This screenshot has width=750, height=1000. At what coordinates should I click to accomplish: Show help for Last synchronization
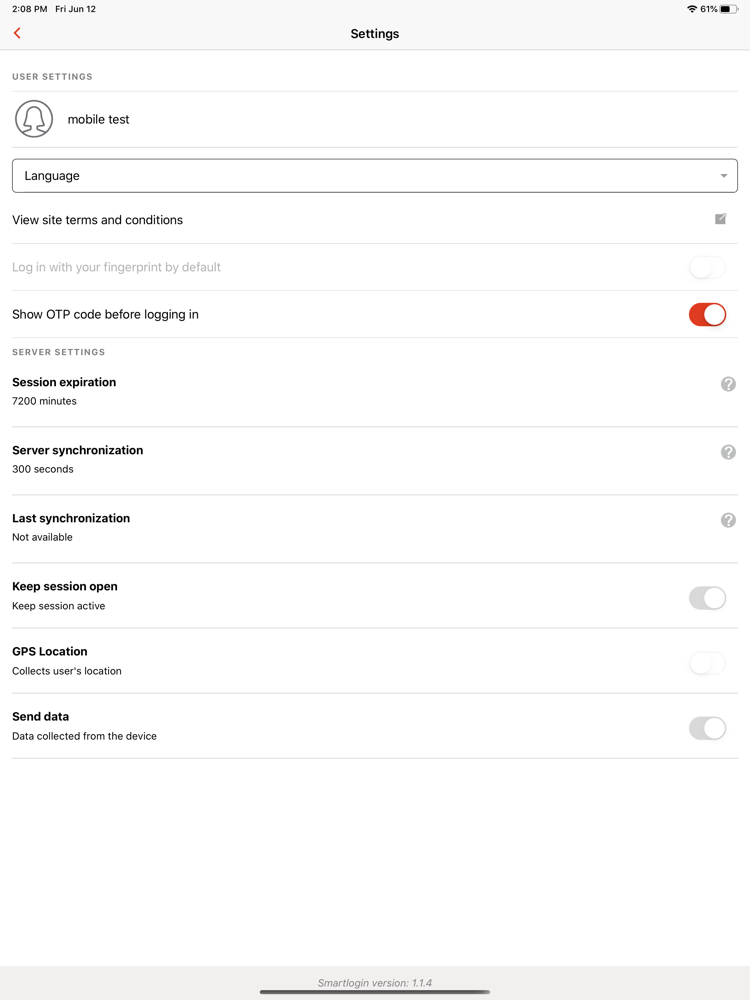[x=728, y=520]
